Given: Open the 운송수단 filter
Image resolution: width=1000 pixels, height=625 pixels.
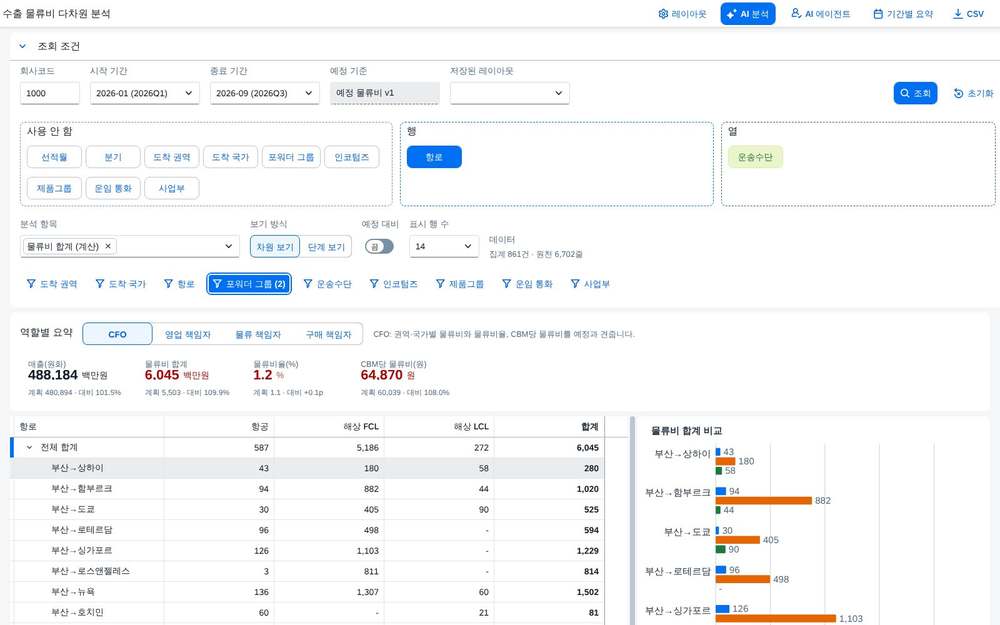Looking at the screenshot, I should click(x=328, y=284).
